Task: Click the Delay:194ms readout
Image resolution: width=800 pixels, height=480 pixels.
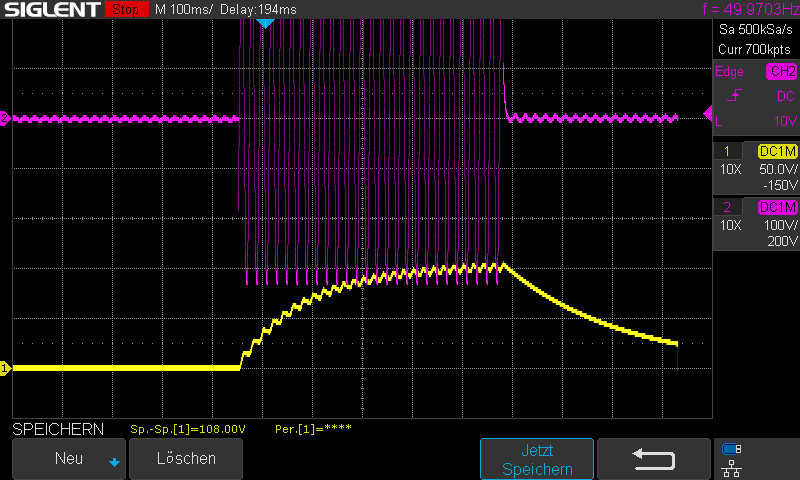Action: (258, 10)
